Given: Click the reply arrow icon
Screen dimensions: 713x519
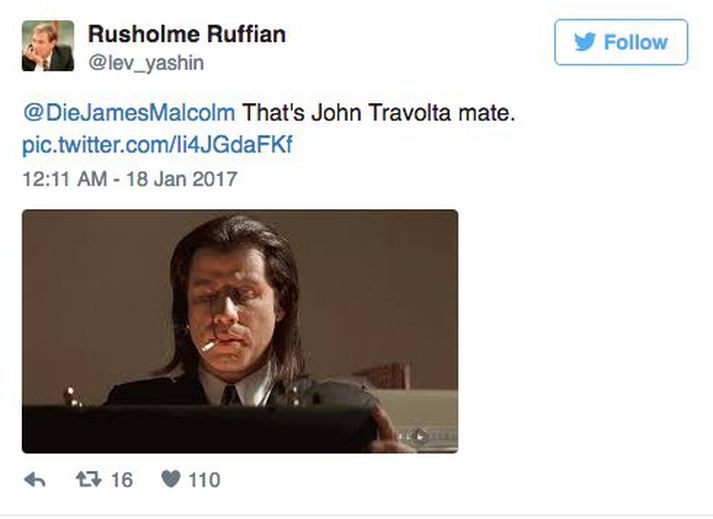Looking at the screenshot, I should (x=35, y=480).
